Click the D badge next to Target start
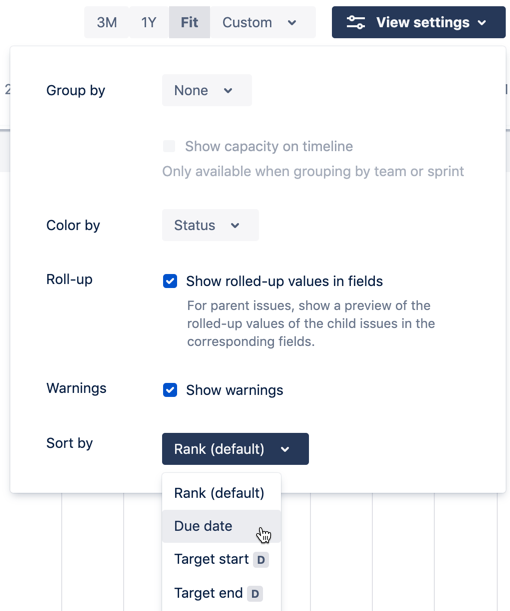This screenshot has width=510, height=611. point(261,560)
